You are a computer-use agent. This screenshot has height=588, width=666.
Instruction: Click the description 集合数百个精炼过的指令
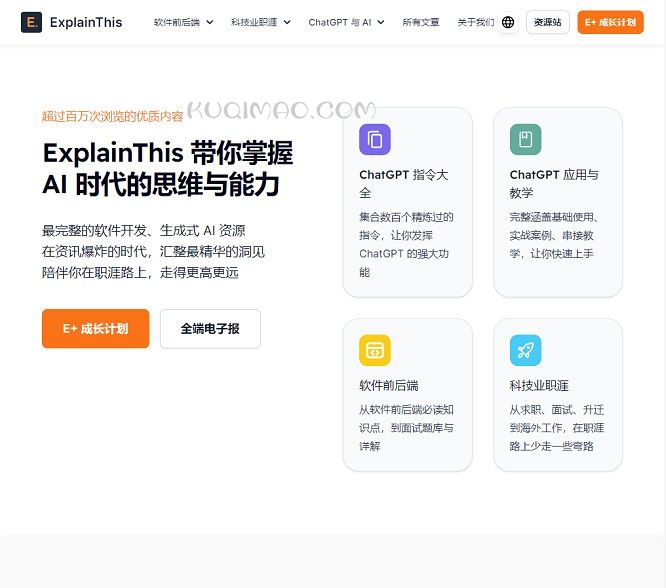click(406, 244)
